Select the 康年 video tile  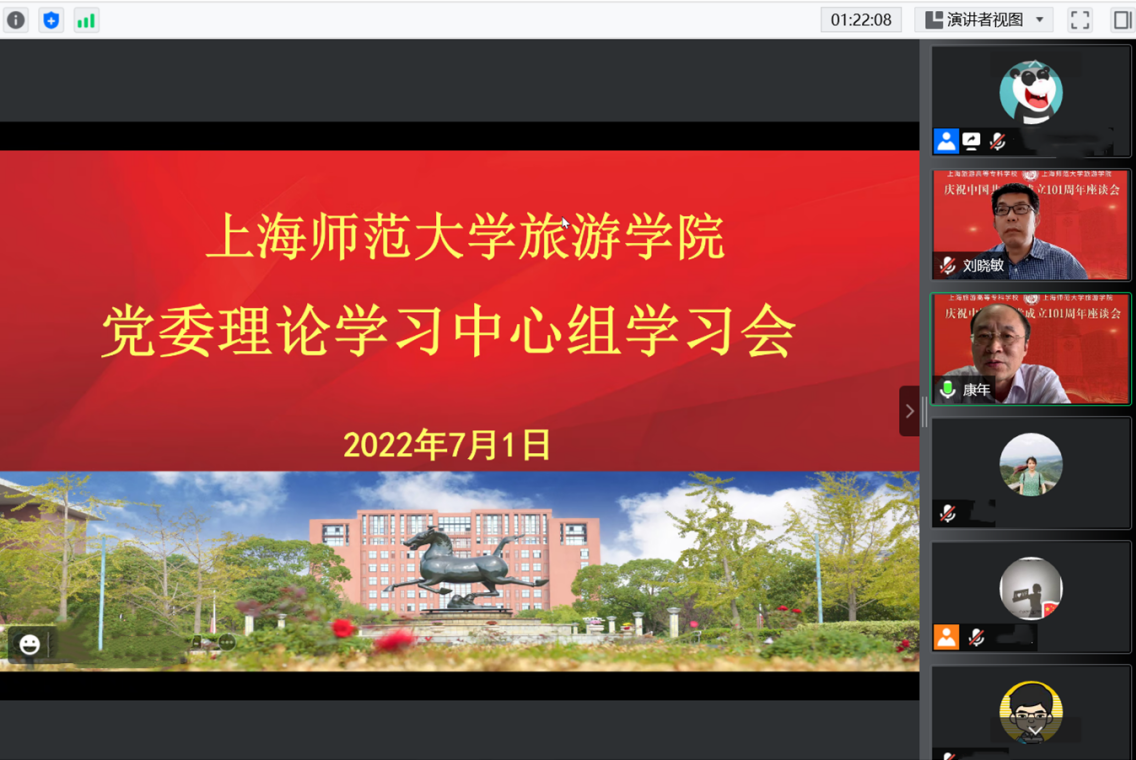[1030, 348]
